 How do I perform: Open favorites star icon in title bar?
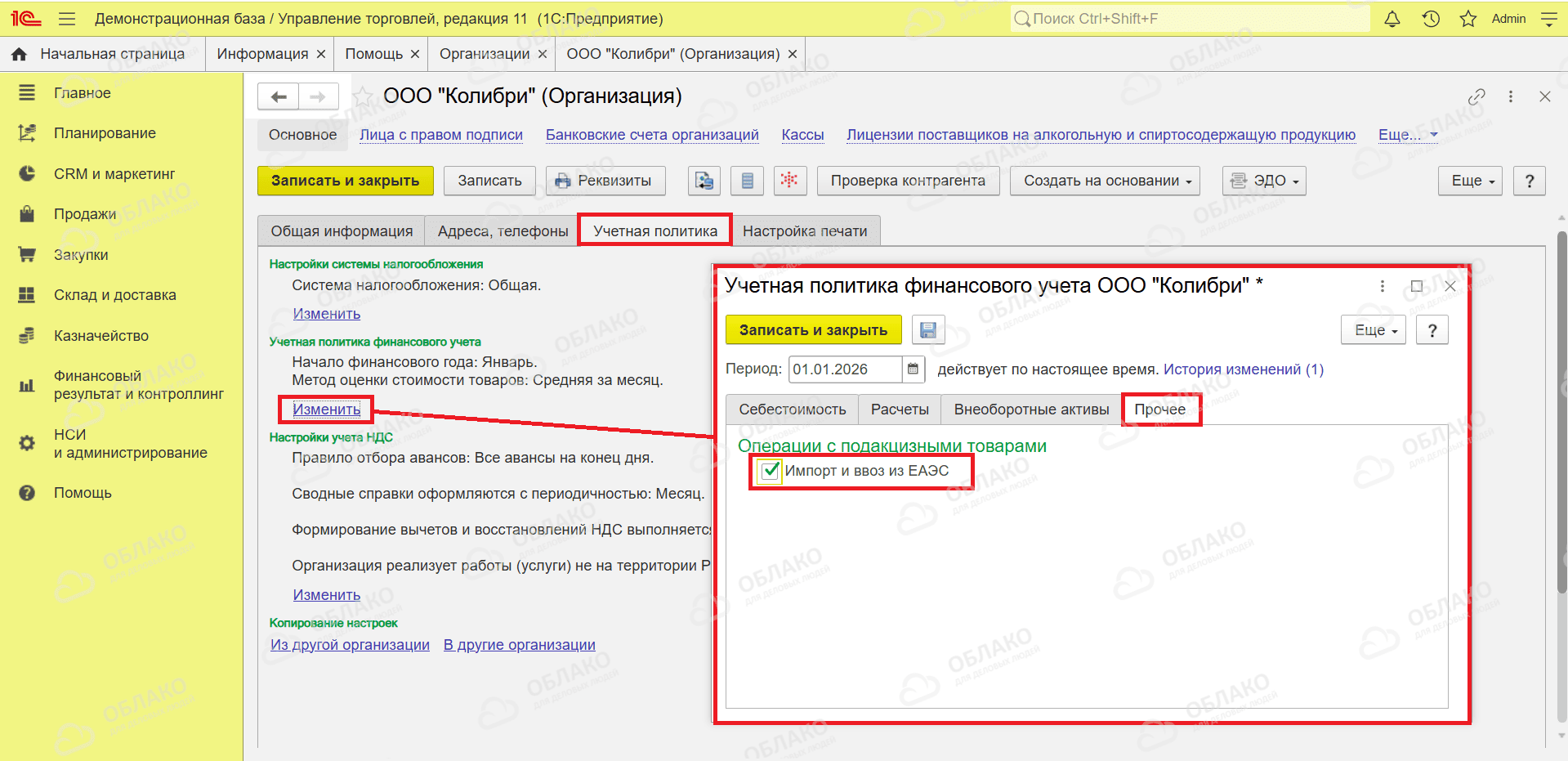1468,19
